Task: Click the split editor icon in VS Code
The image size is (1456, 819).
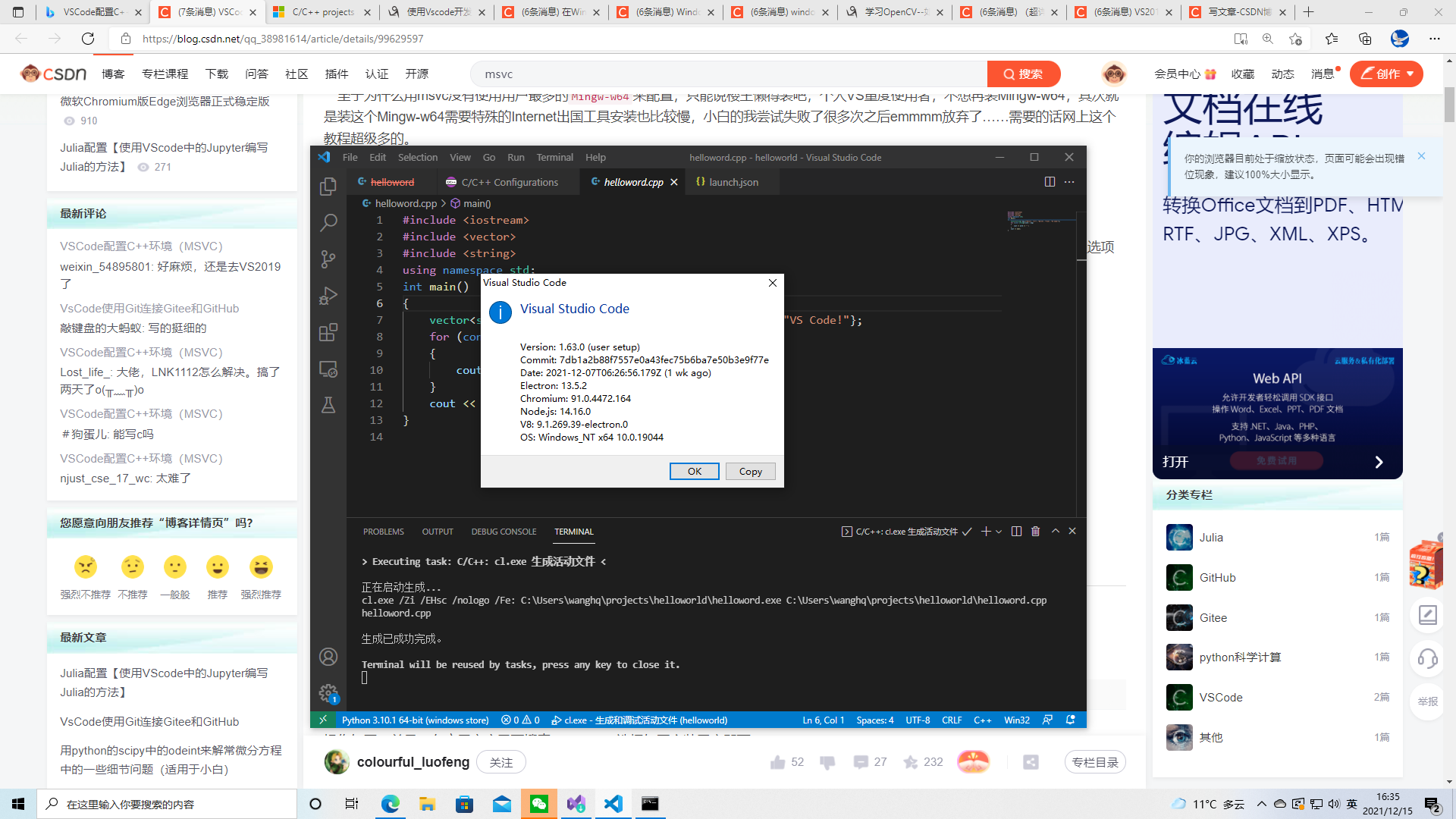Action: tap(1050, 182)
